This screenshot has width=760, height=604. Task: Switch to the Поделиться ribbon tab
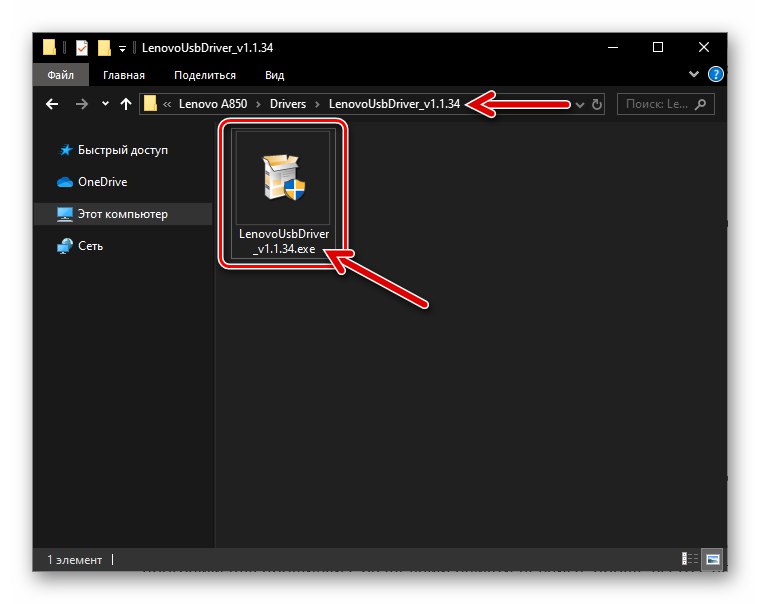tap(205, 75)
